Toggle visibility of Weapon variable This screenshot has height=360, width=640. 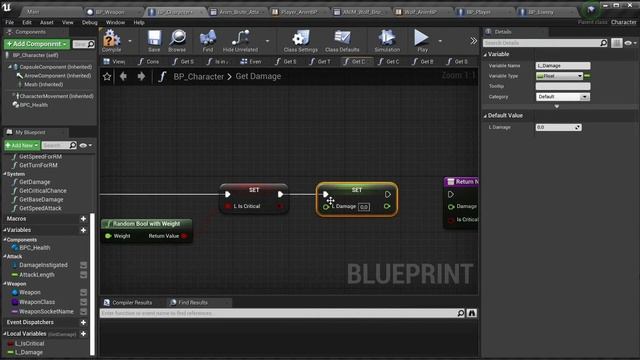pos(83,292)
